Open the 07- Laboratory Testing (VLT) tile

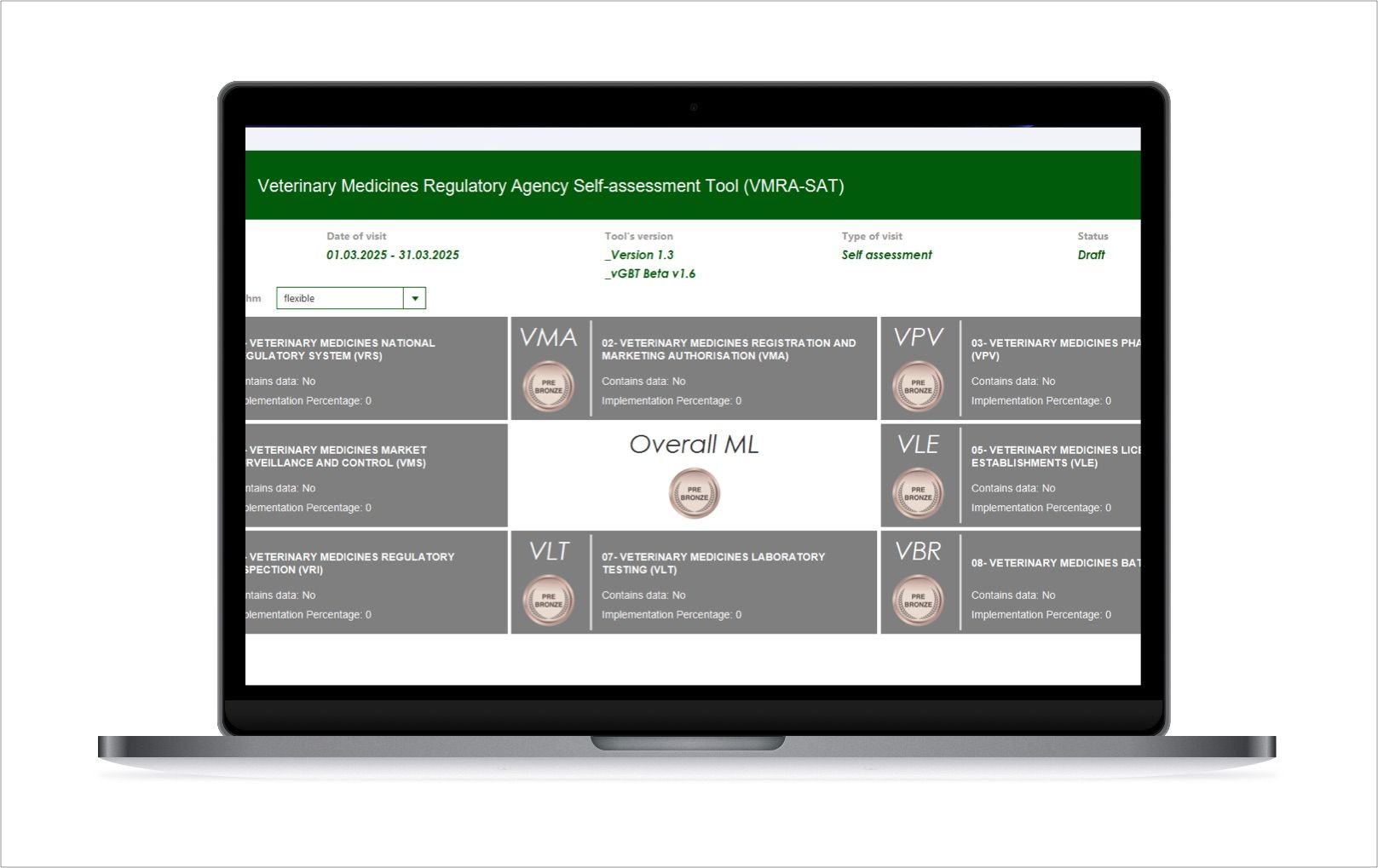[x=694, y=582]
